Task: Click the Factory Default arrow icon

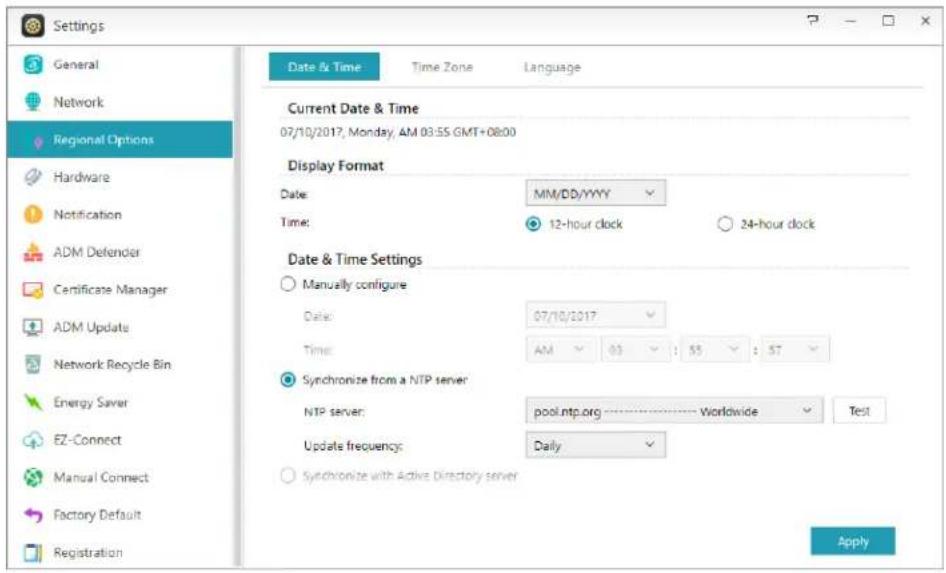Action: [33, 514]
